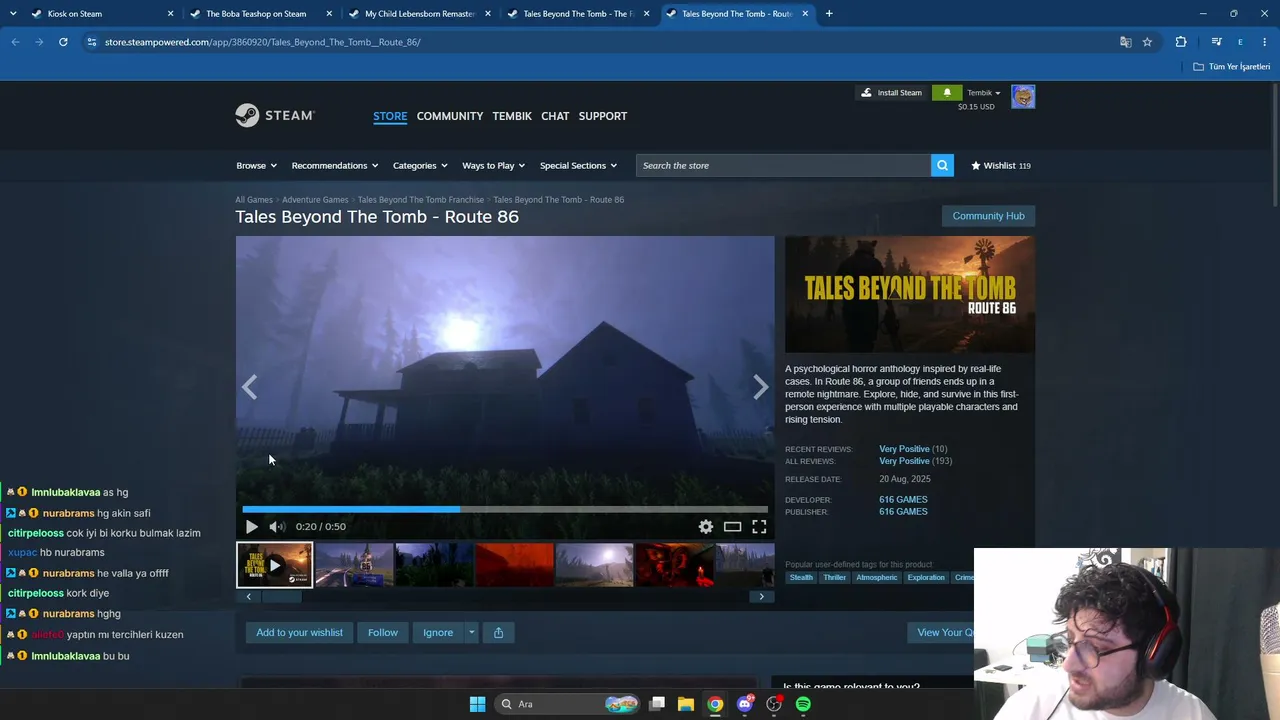Select the red screenshot thumbnail
Viewport: 1280px width, 720px height.
click(514, 565)
